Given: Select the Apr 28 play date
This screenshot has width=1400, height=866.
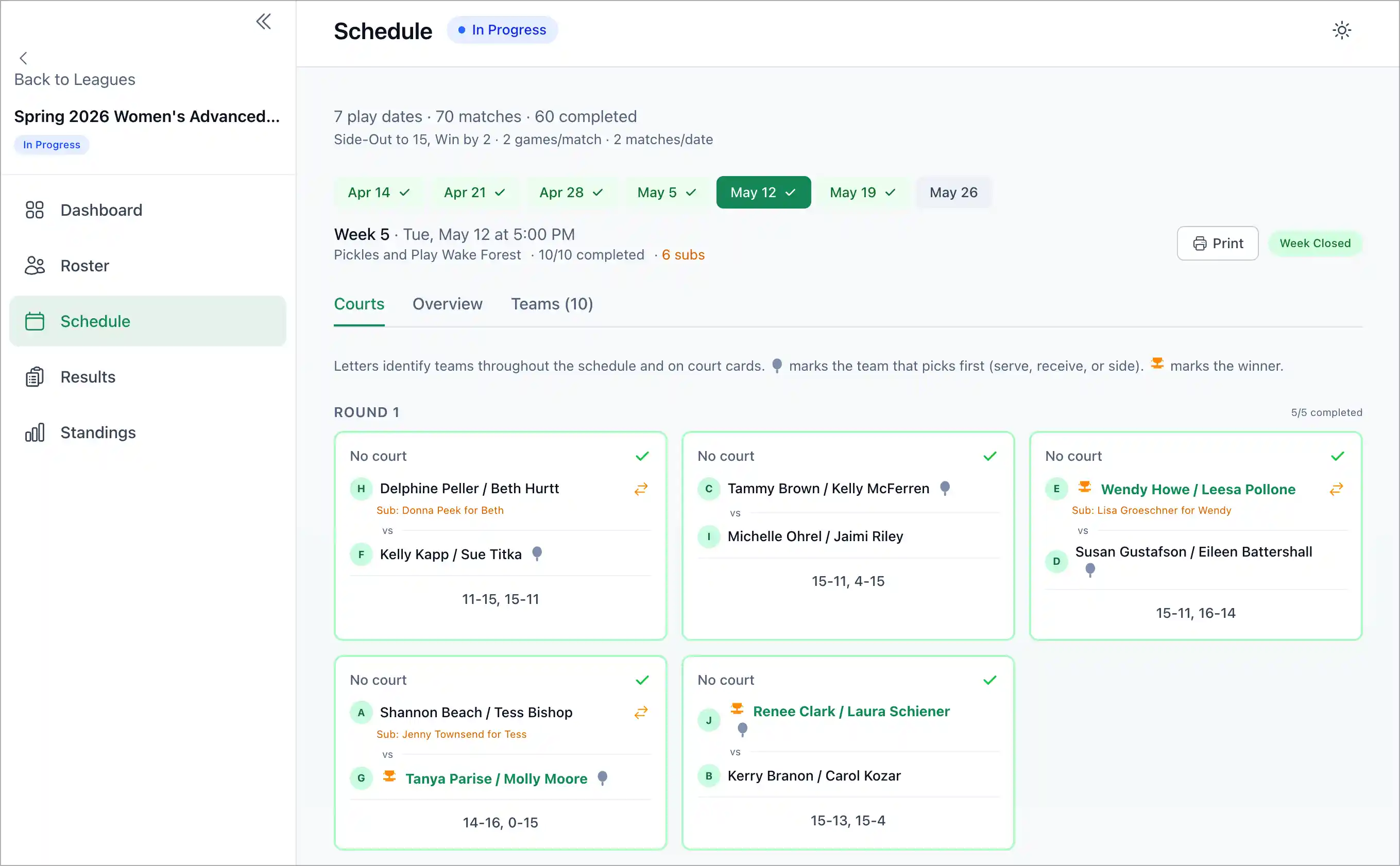Looking at the screenshot, I should point(571,193).
